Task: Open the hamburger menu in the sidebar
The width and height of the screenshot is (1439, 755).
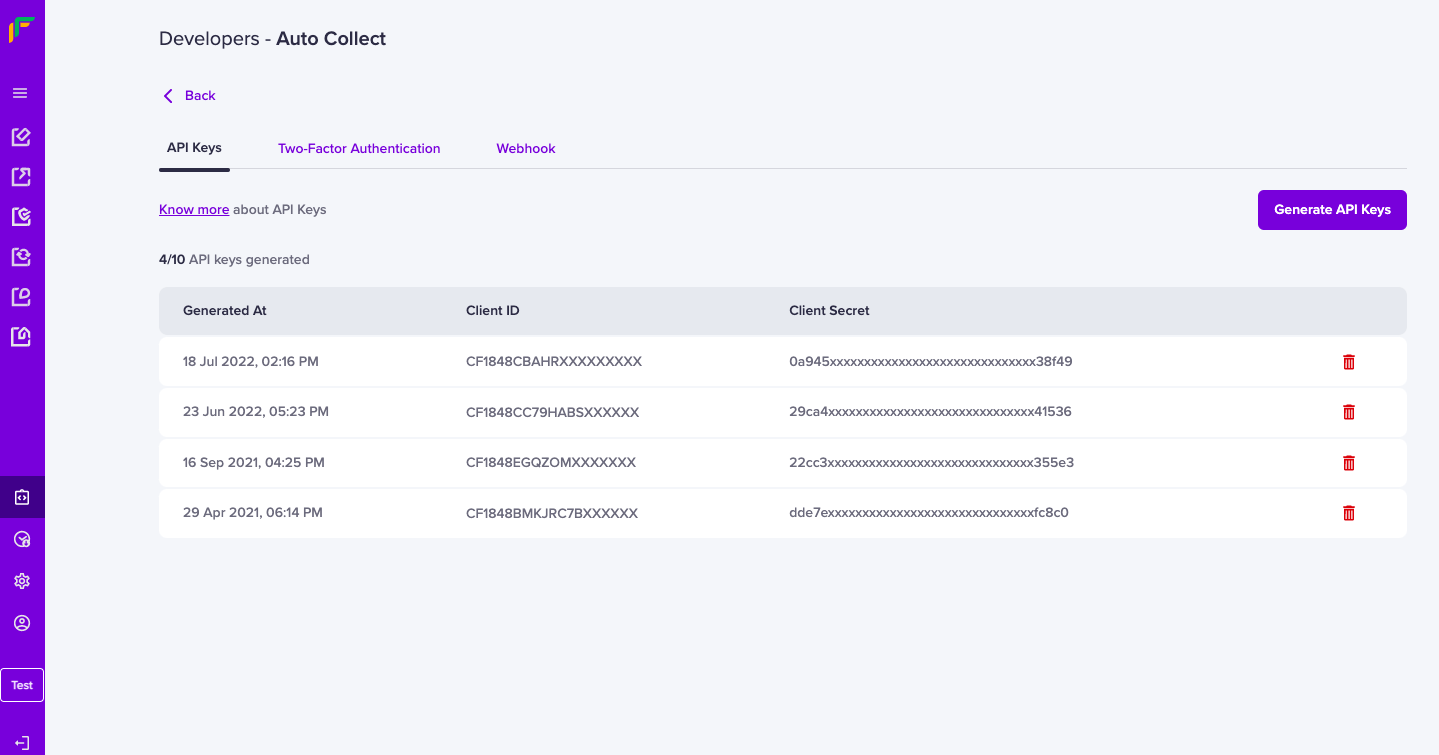Action: click(x=20, y=93)
